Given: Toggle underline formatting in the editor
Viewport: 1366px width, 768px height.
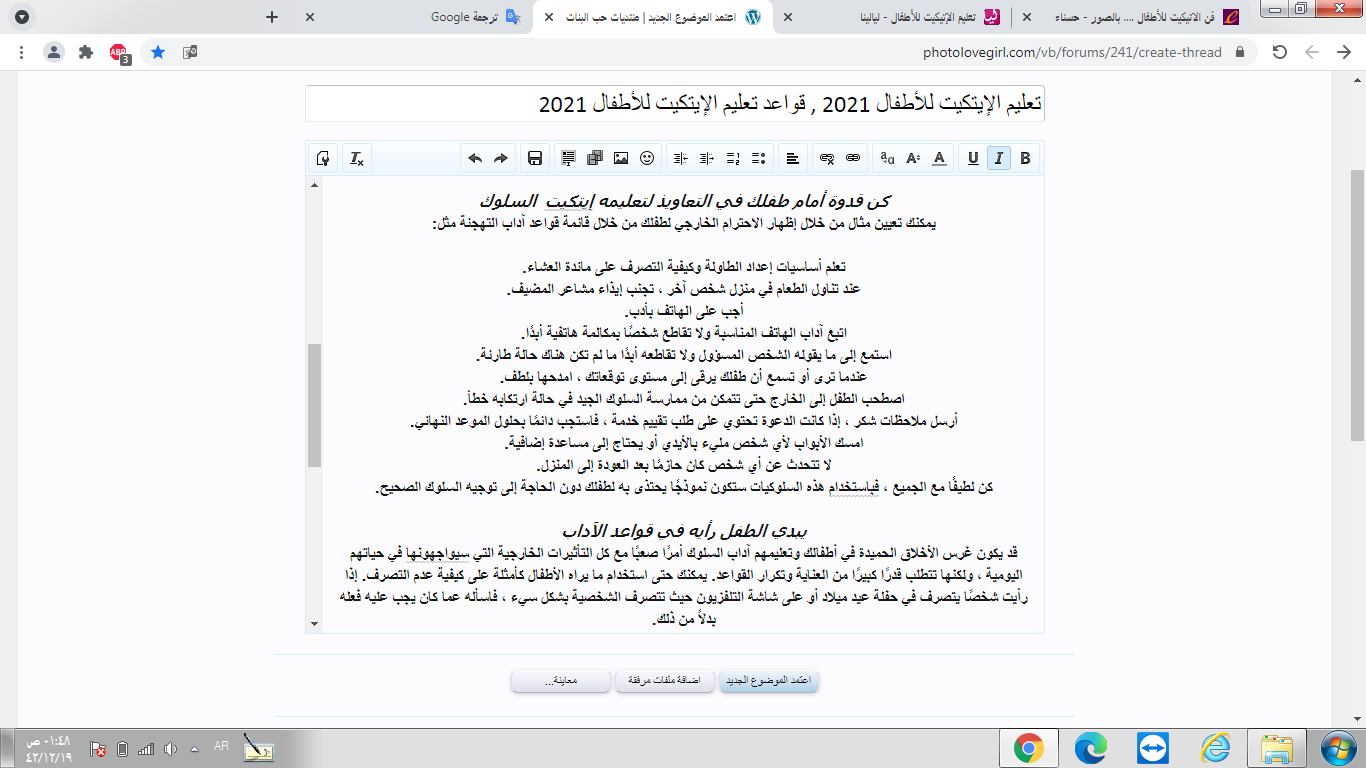Looking at the screenshot, I should click(972, 158).
